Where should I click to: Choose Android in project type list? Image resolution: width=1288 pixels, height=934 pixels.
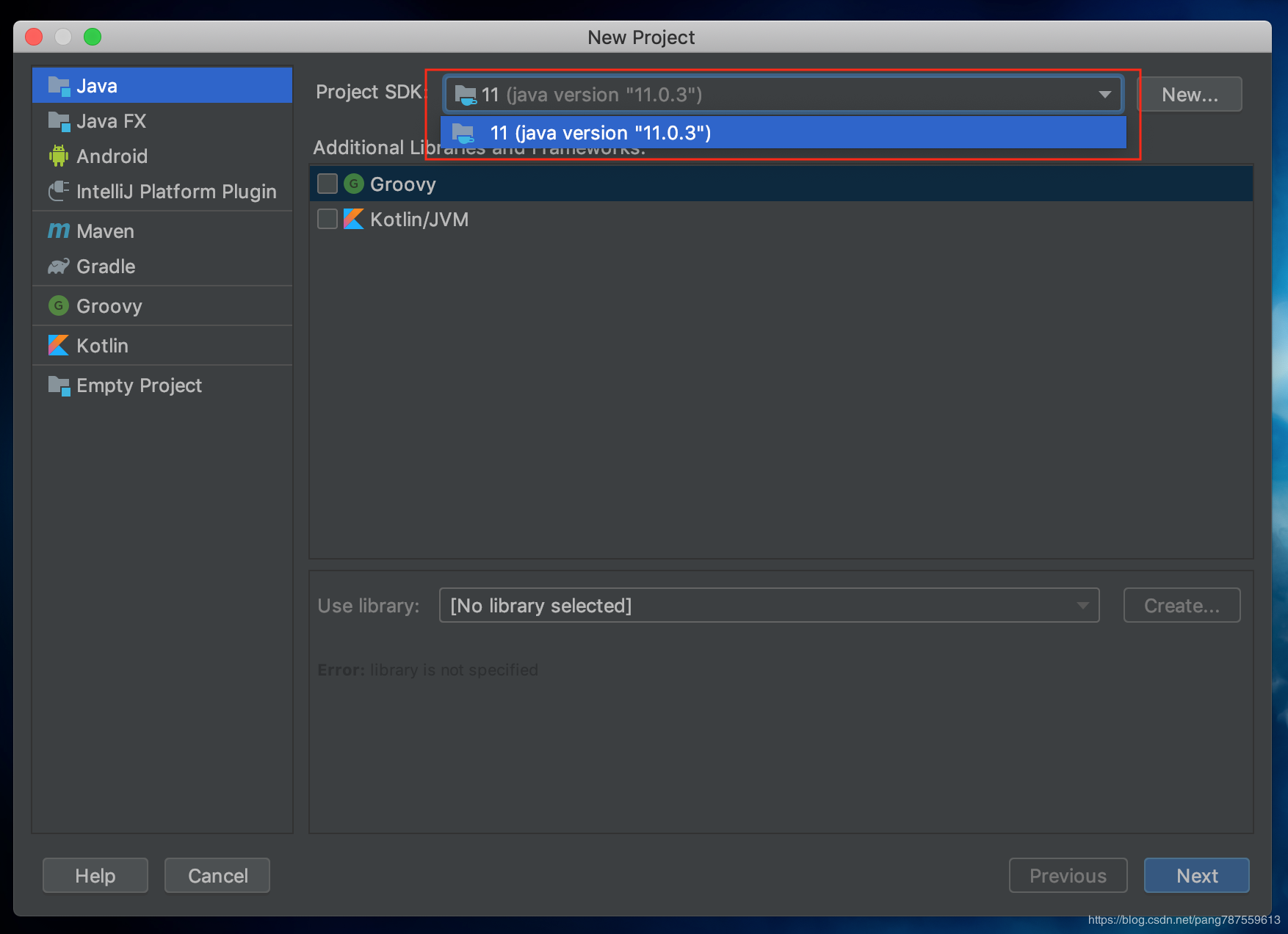click(162, 156)
